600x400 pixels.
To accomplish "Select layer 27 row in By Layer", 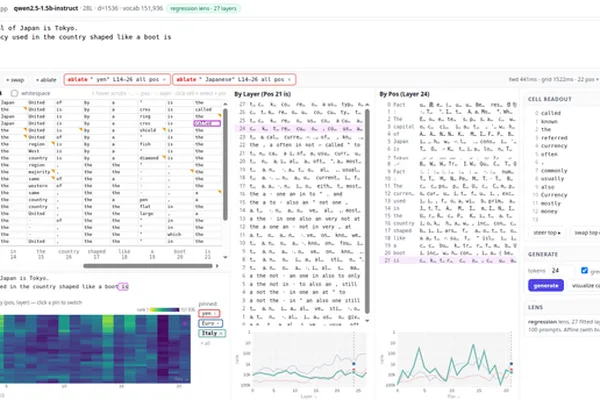I will point(299,104).
